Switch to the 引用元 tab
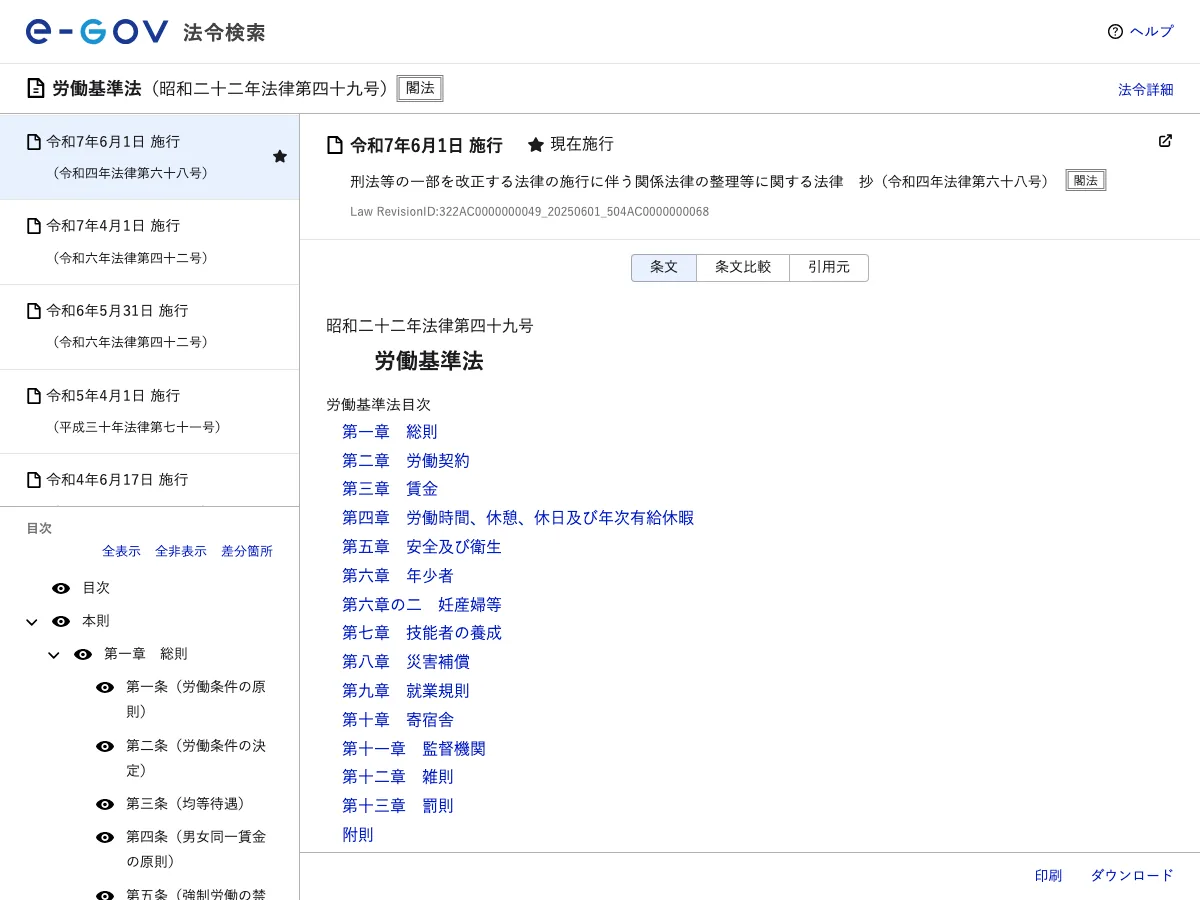This screenshot has width=1200, height=900. [x=829, y=268]
